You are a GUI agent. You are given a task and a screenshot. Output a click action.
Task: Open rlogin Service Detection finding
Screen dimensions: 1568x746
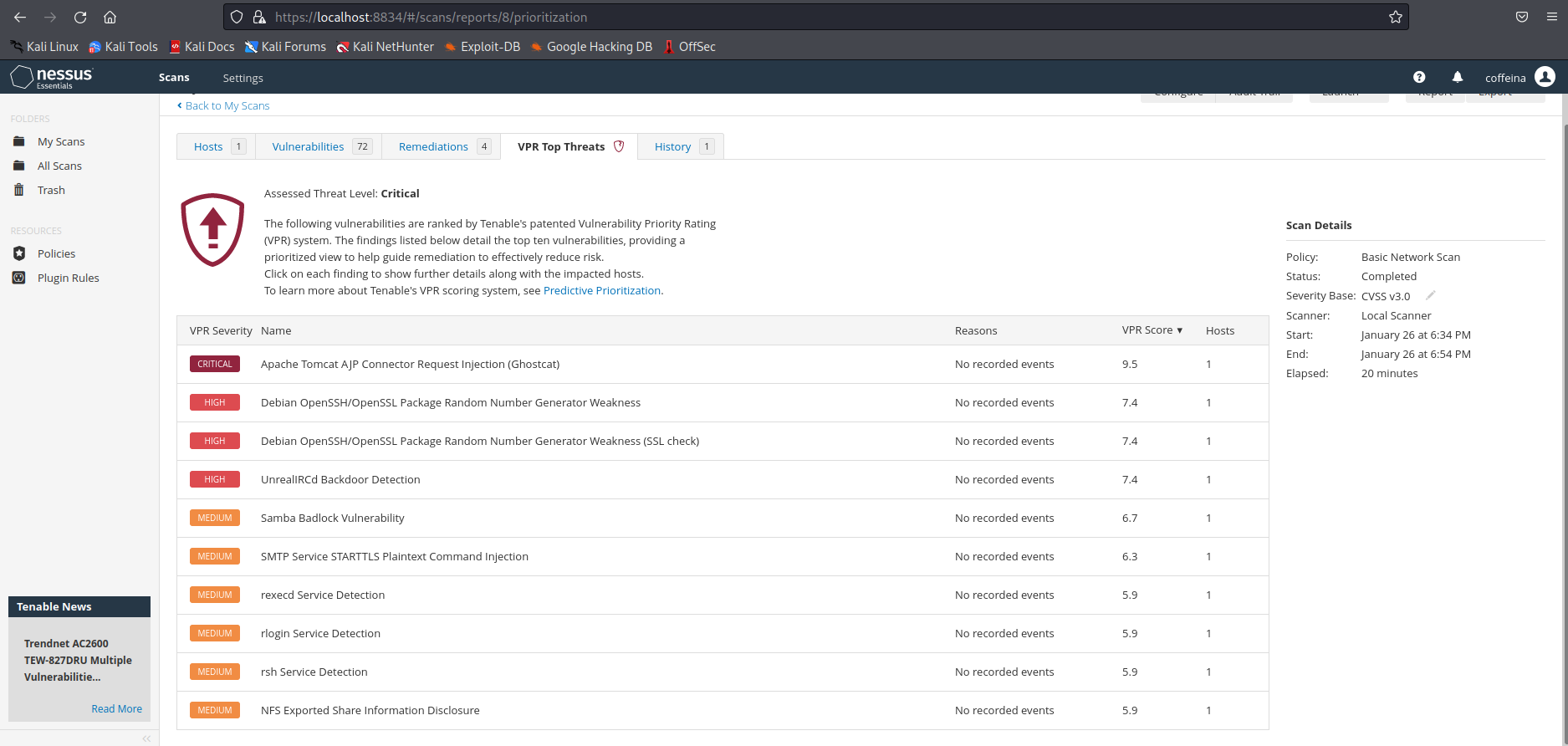click(723, 634)
